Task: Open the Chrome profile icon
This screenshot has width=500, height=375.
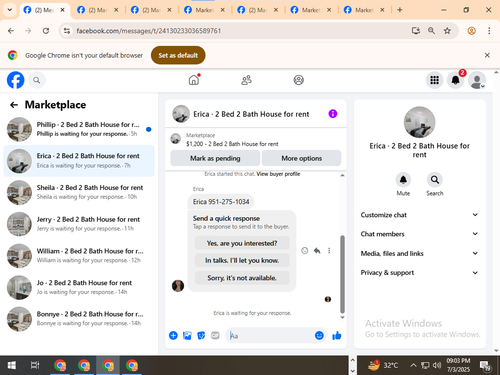Action: (471, 31)
